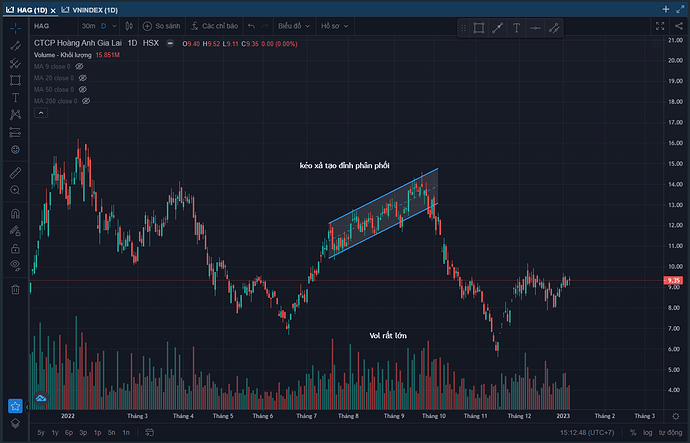Show MA 50 indicator via eye icon
This screenshot has height=443, width=690.
(83, 89)
